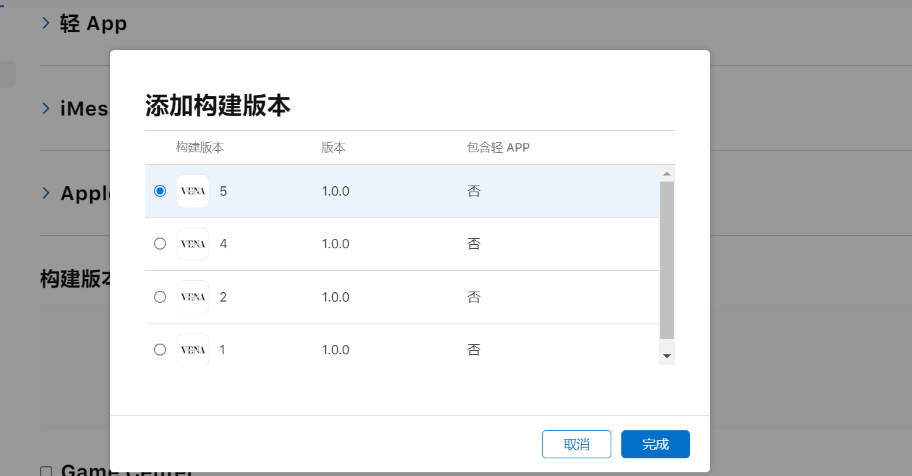
Task: Select the build 2 radio button
Action: coord(160,297)
